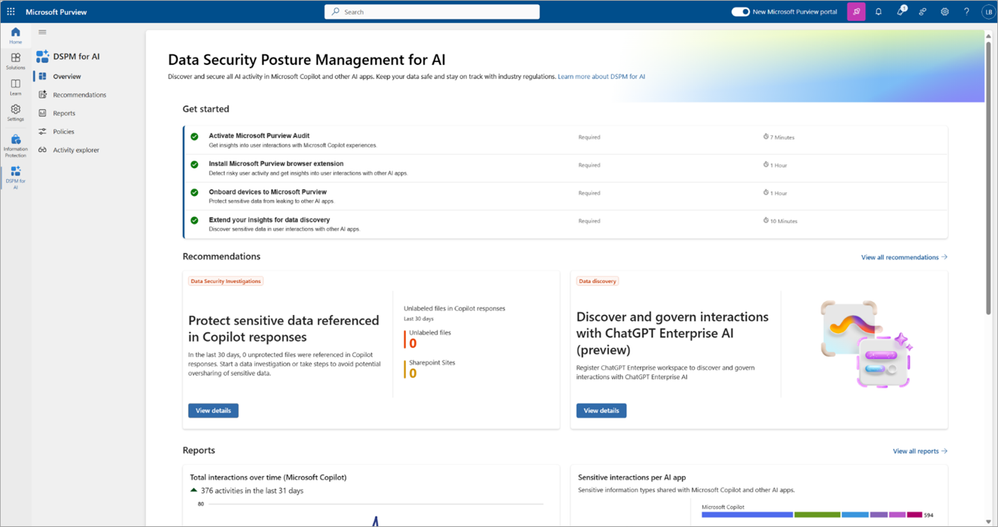Screen dimensions: 998x527
Task: Open Activate Microsoft Purview Audit step
Action: point(566,140)
